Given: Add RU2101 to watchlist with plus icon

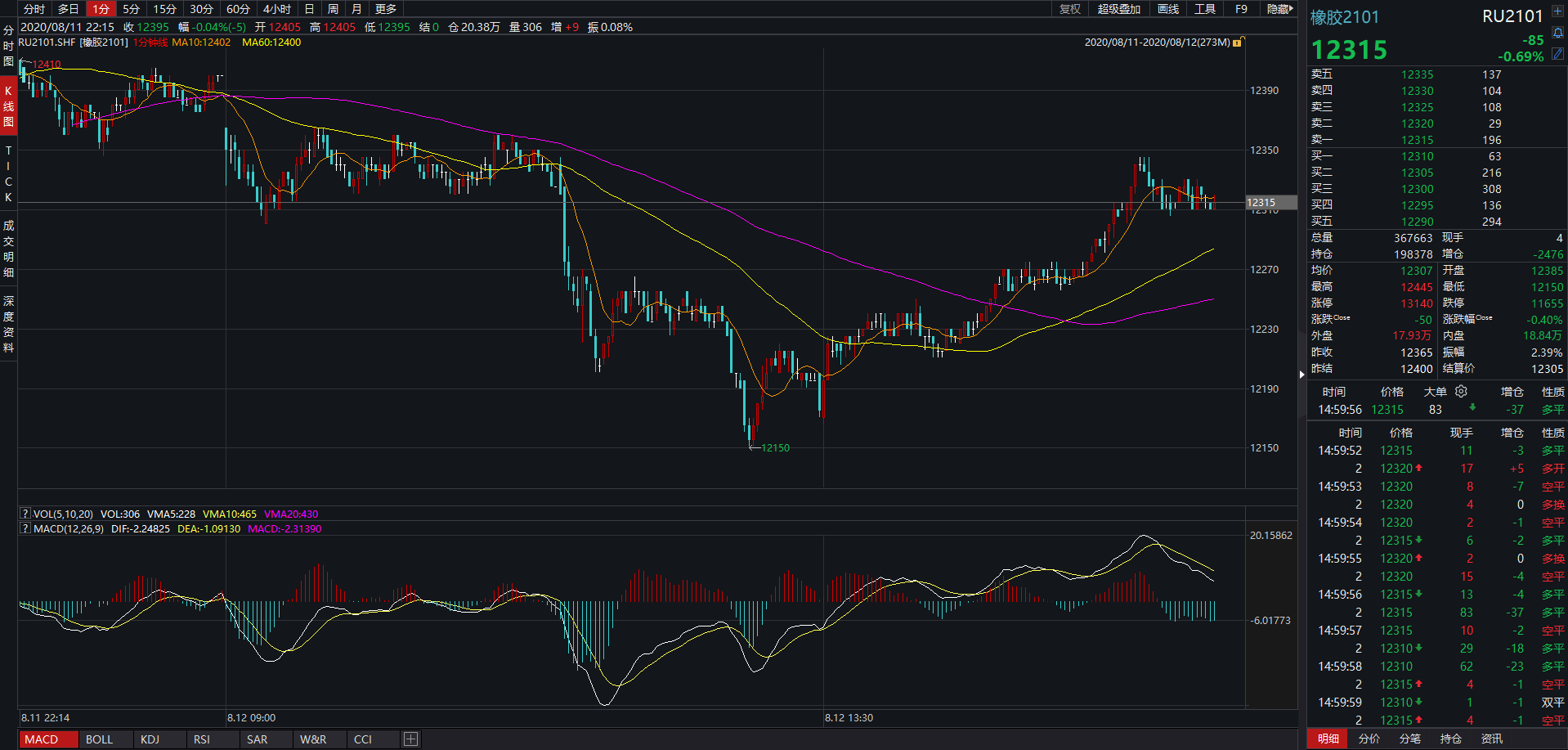Looking at the screenshot, I should coord(1558,10).
